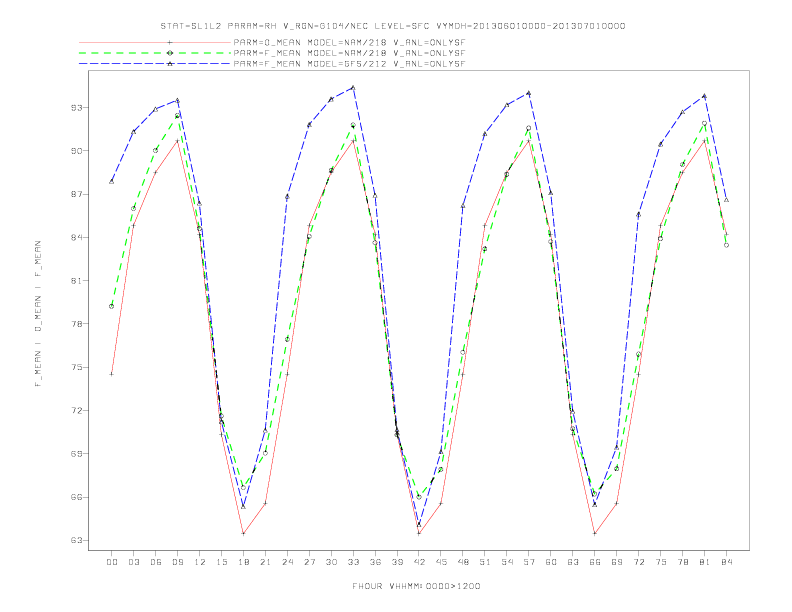Click the blue GFS triangle point at hour 48

[463, 206]
